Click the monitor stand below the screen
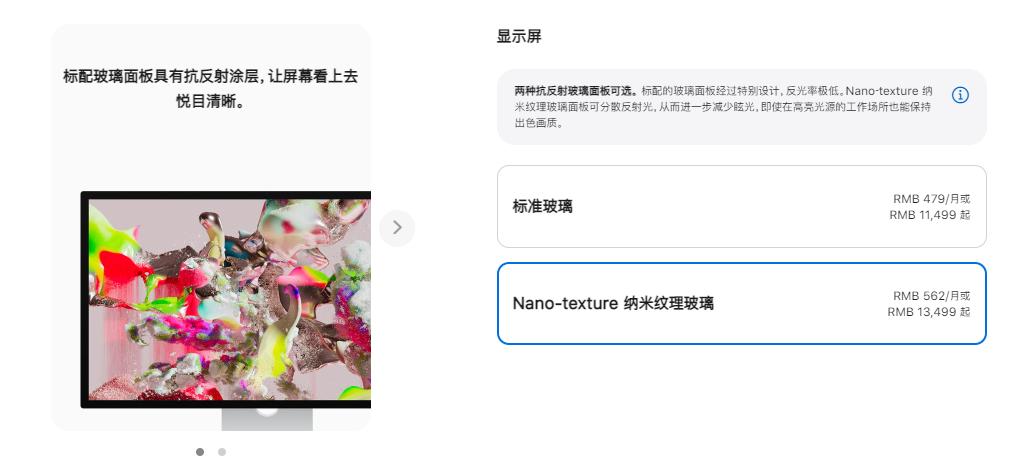The image size is (1012, 458). click(x=267, y=419)
